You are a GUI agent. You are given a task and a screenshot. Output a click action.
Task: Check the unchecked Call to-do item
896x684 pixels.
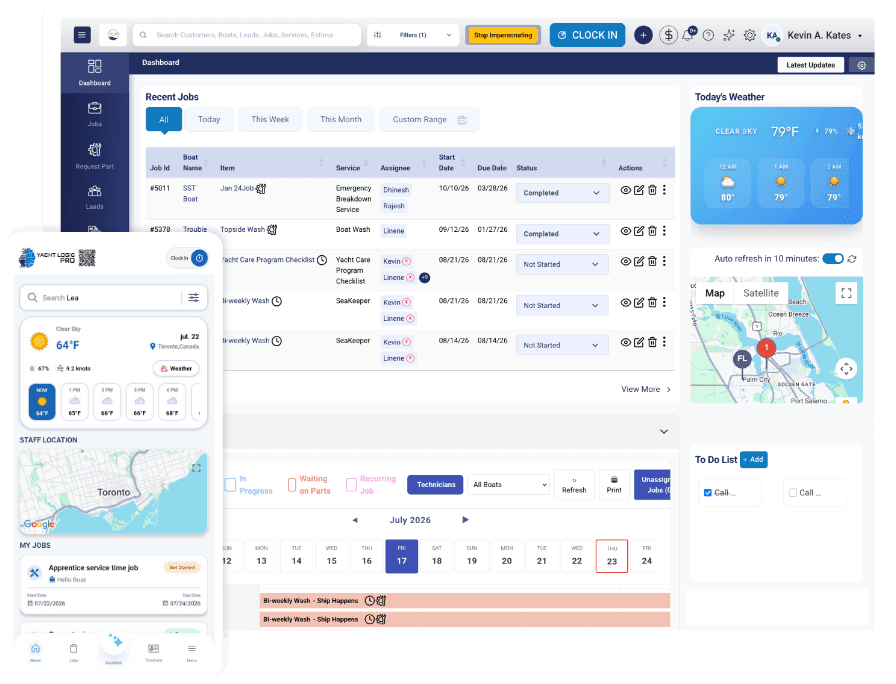[x=793, y=493]
